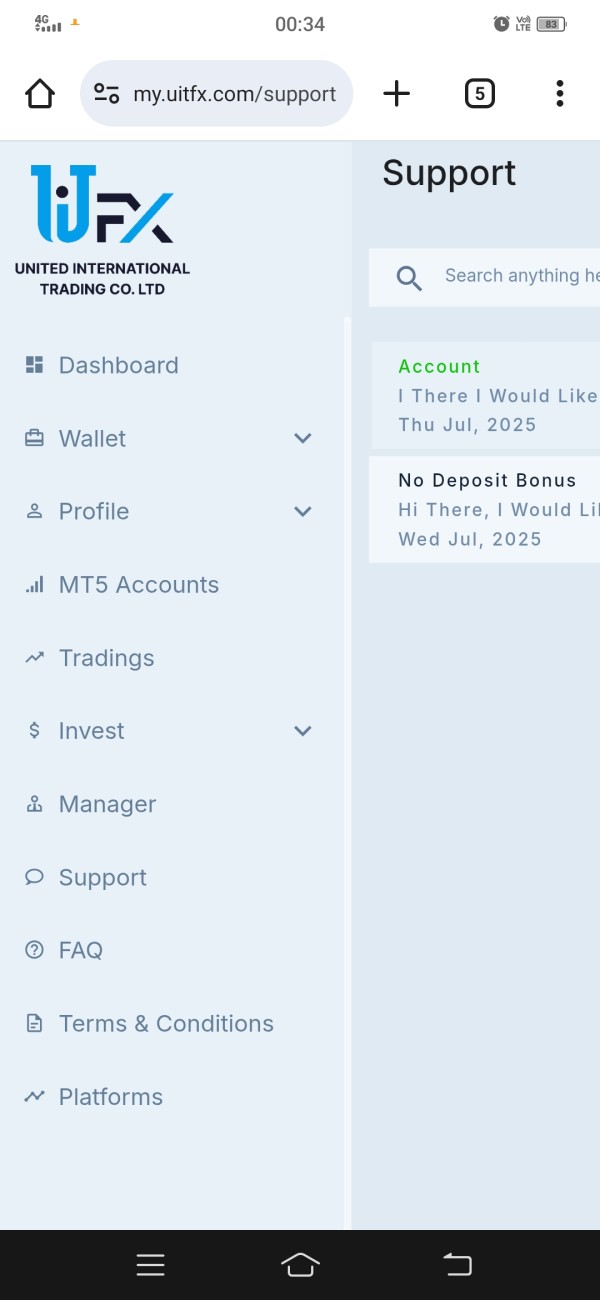Click the search magnifier icon
This screenshot has height=1300, width=600.
coord(409,277)
